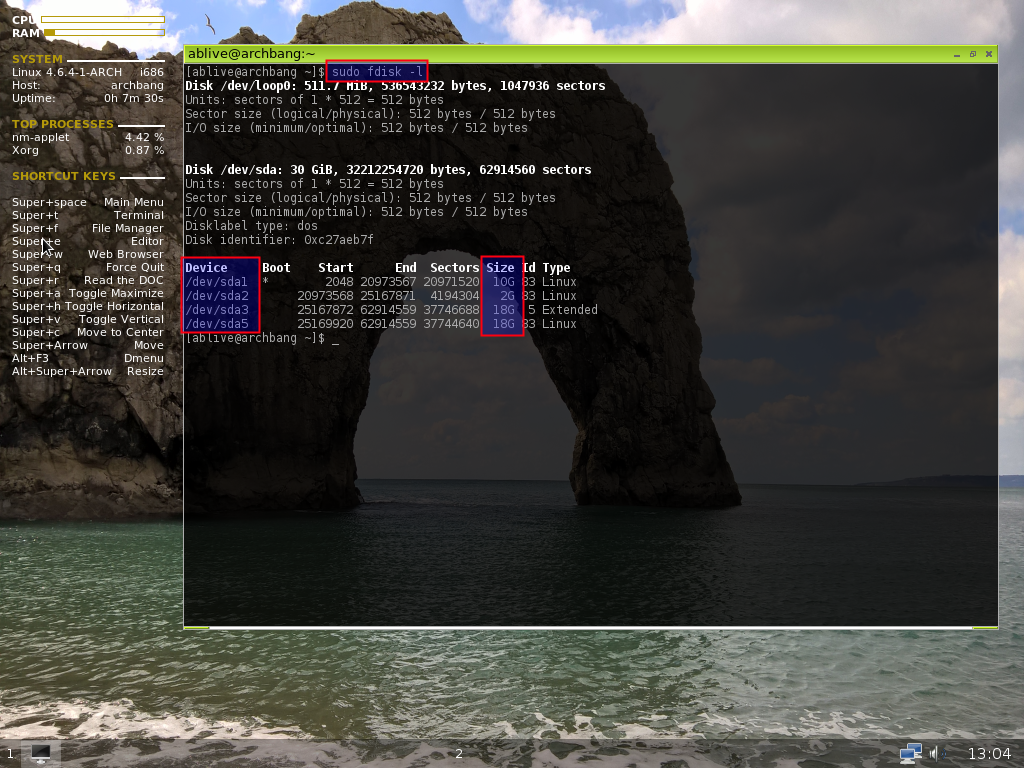The height and width of the screenshot is (768, 1024).
Task: Click the 'Disk /dev/sda: 30 GiB' line
Action: (x=388, y=170)
